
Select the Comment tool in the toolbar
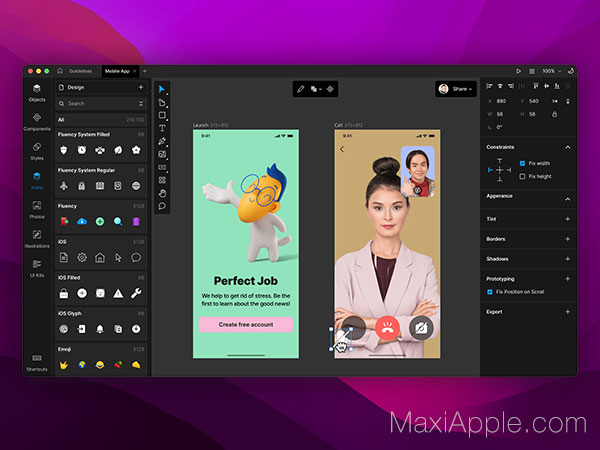pos(162,206)
